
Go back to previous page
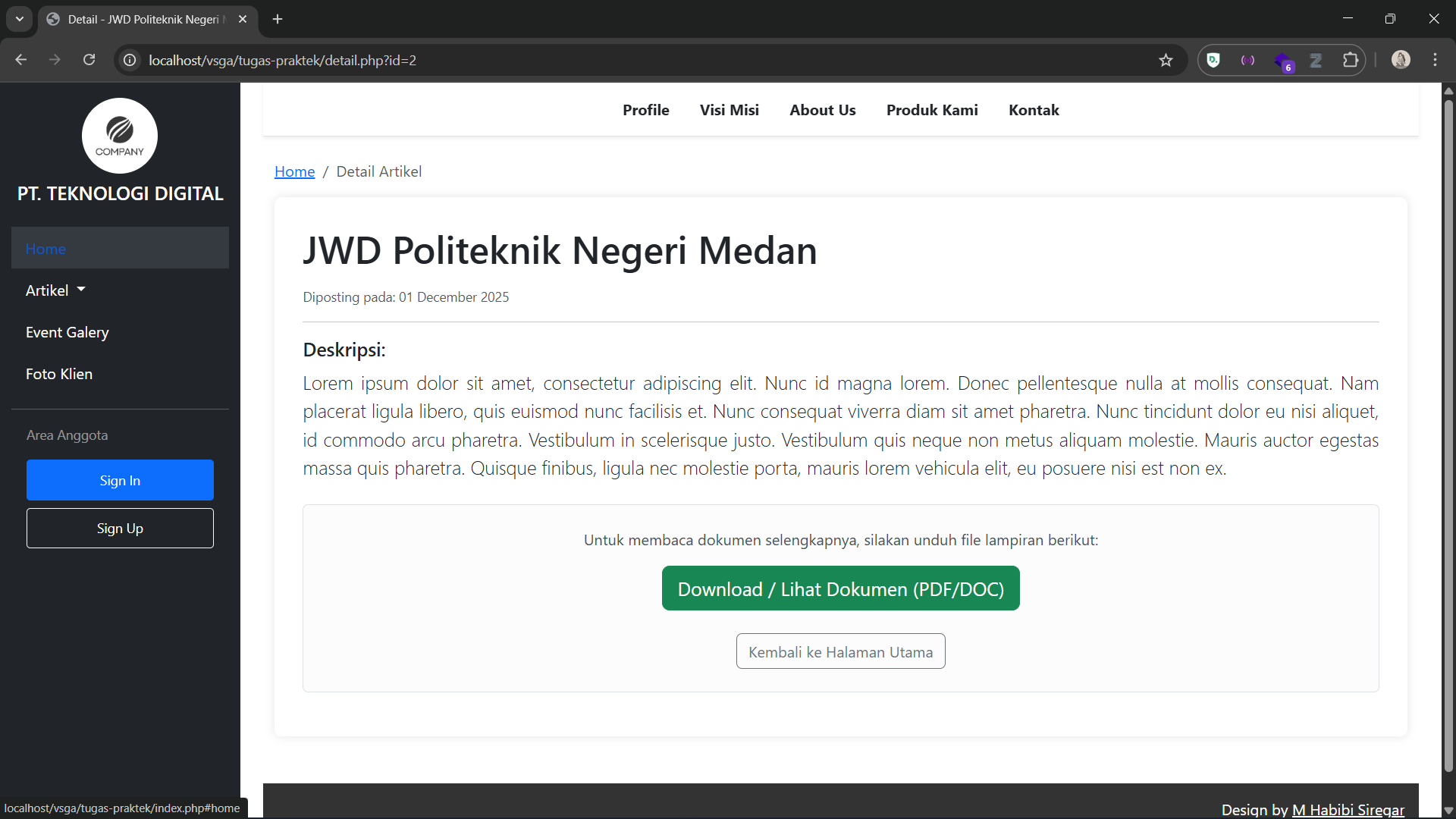coord(21,60)
